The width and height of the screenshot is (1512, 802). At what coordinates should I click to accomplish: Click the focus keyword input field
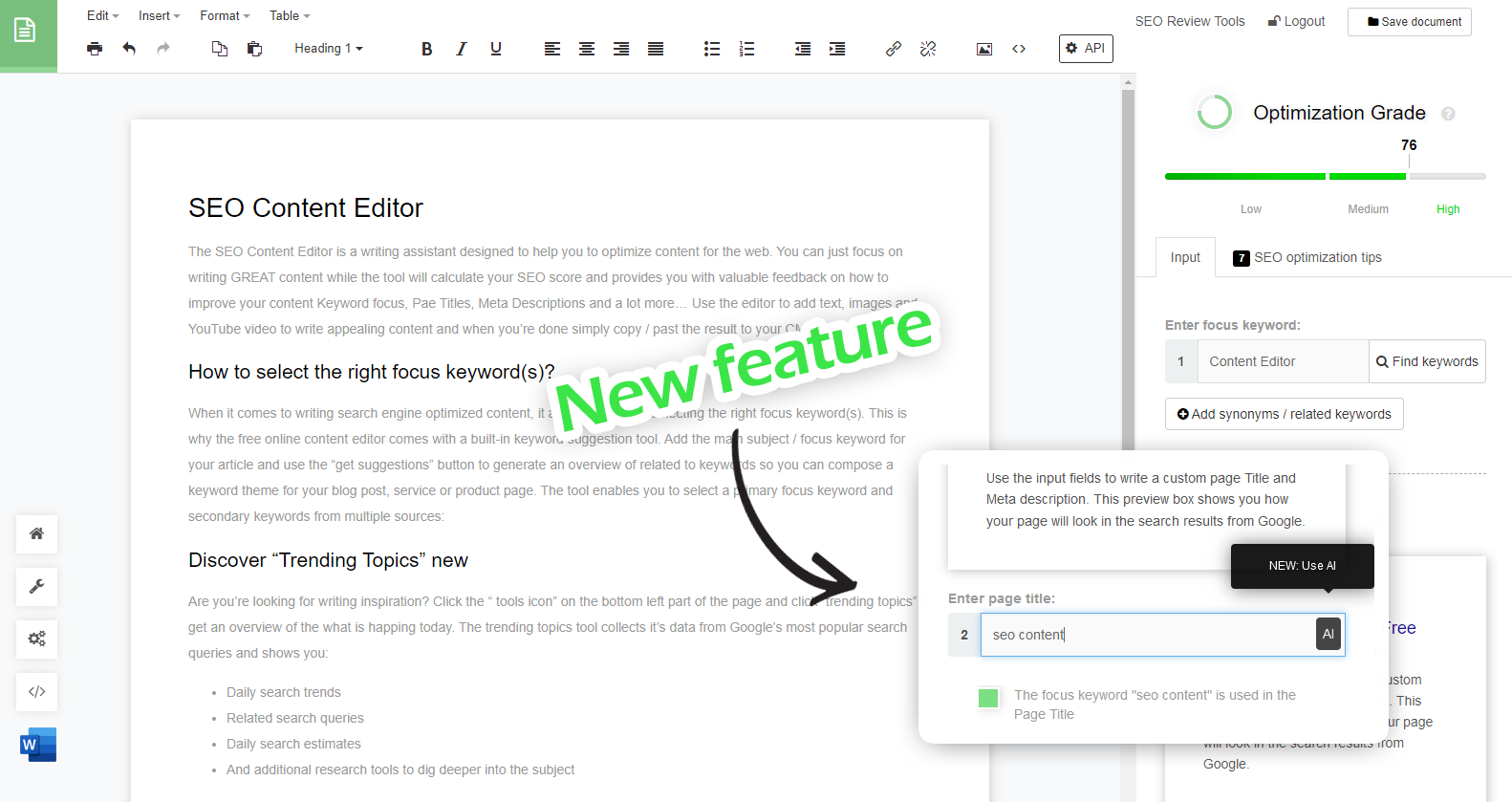pyautogui.click(x=1283, y=361)
